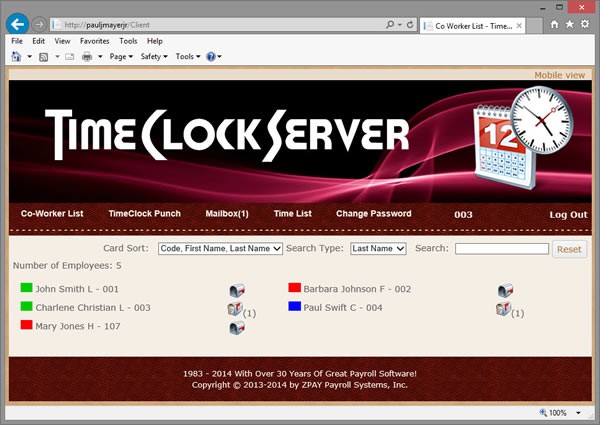
Task: Select Barbara Johnson F - 002 entry
Action: coord(357,289)
